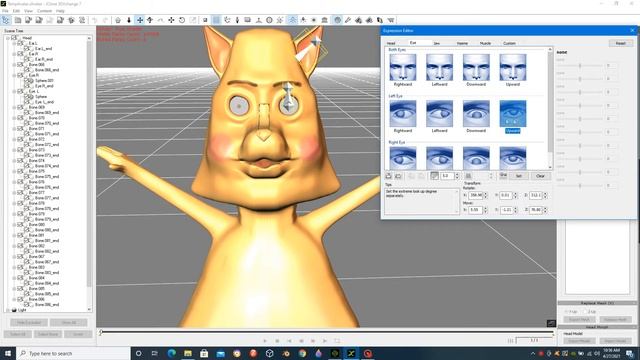Toggle the Ear L checkbox in Scene Tree

20,43
